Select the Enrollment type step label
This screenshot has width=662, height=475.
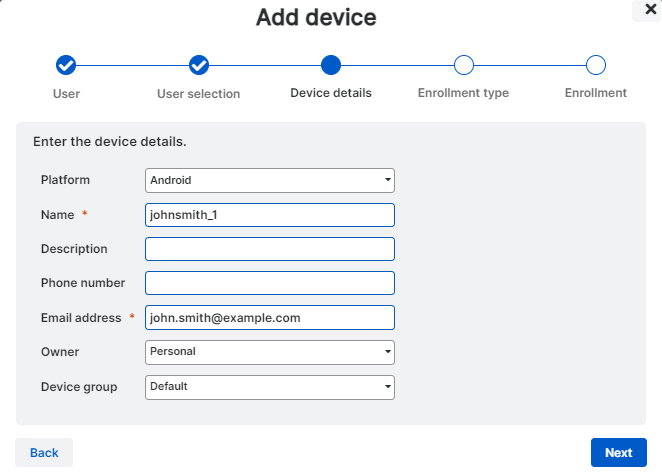[463, 93]
